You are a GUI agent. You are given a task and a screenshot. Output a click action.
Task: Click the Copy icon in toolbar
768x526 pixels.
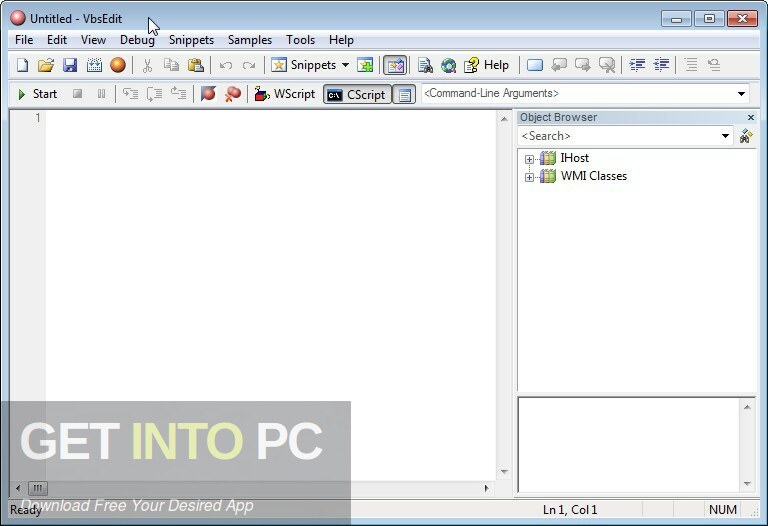click(x=171, y=65)
